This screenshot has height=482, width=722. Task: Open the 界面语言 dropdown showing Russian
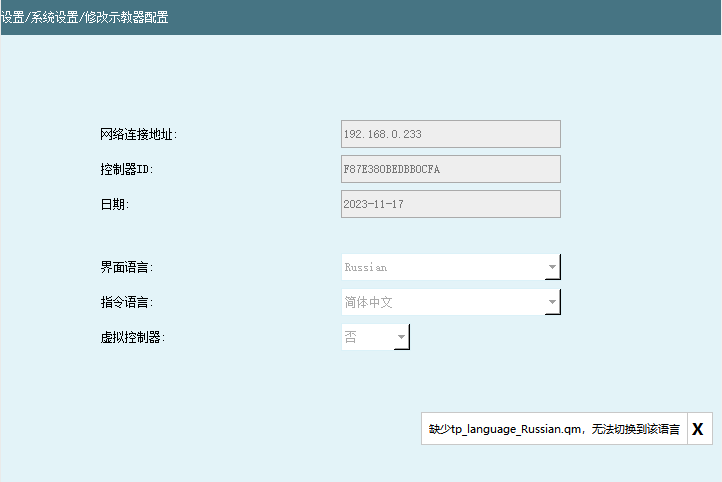[442, 267]
